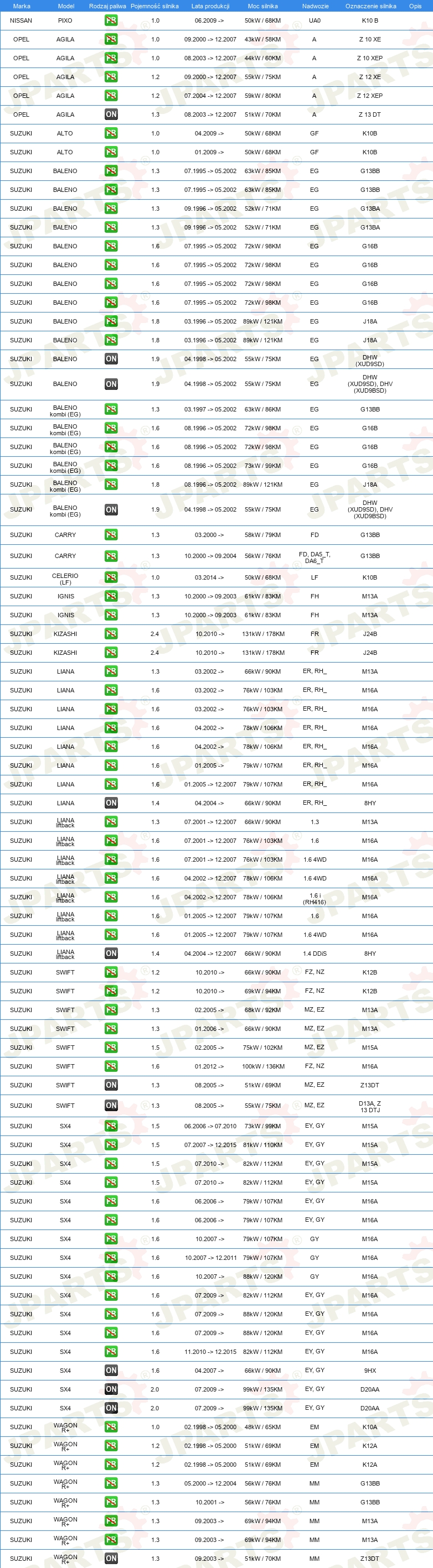The image size is (433, 1568).
Task: Select the PIXO model cell
Action: tap(65, 20)
